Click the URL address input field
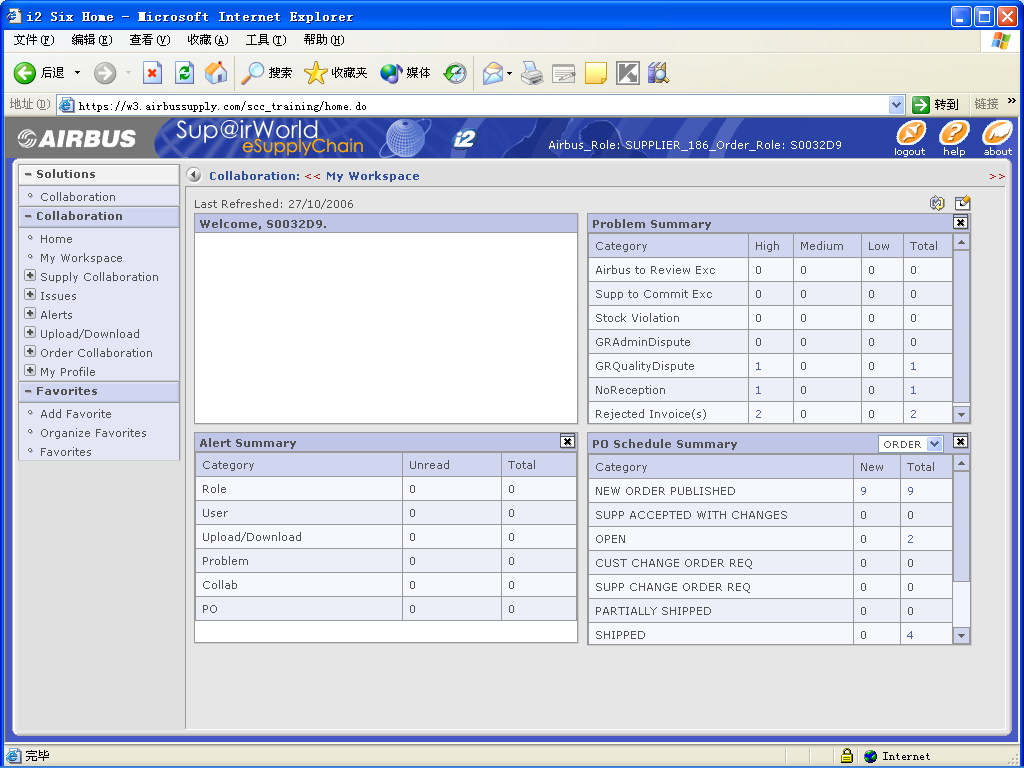Viewport: 1024px width, 768px height. [x=482, y=106]
